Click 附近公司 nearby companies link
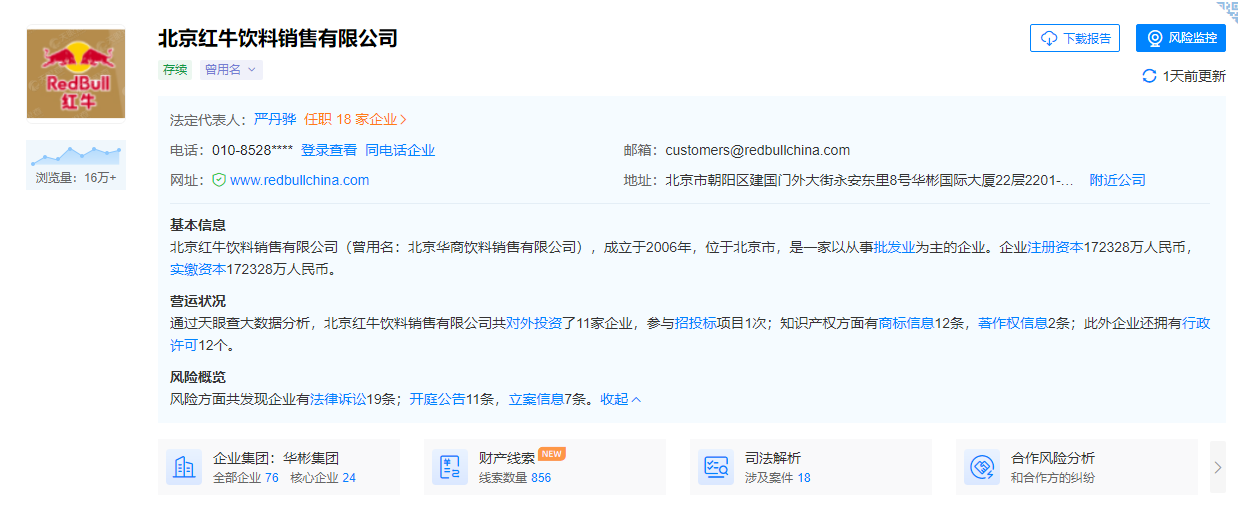The width and height of the screenshot is (1238, 506). 1118,180
